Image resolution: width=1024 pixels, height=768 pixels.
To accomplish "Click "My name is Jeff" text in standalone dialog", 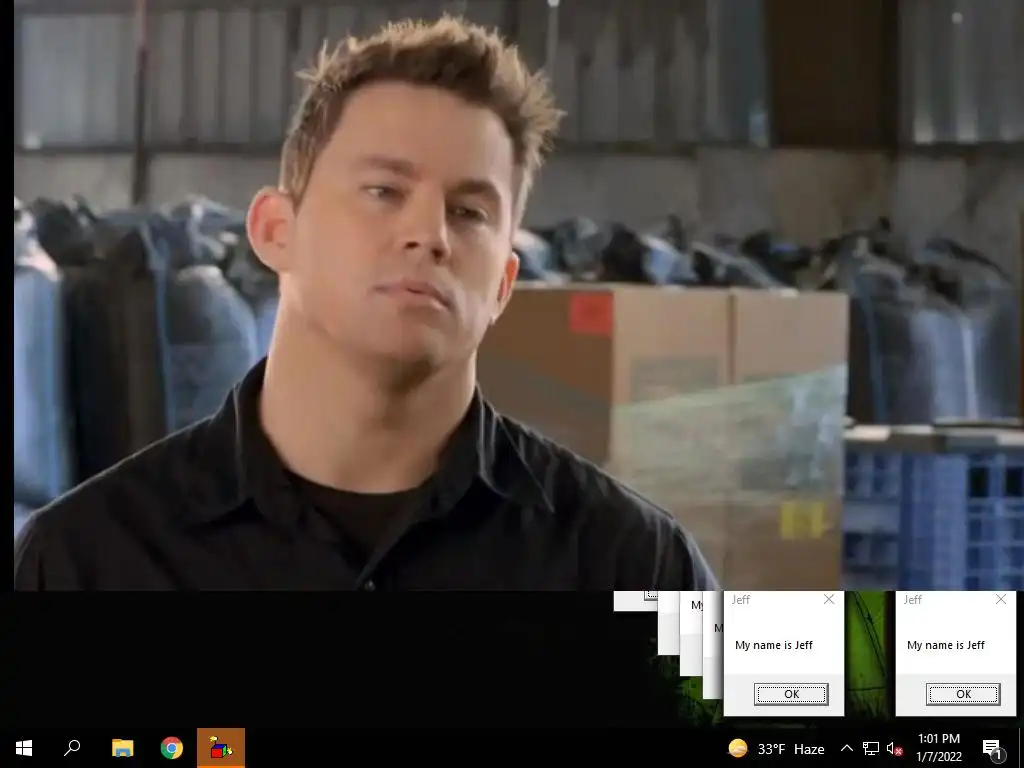I will click(946, 645).
